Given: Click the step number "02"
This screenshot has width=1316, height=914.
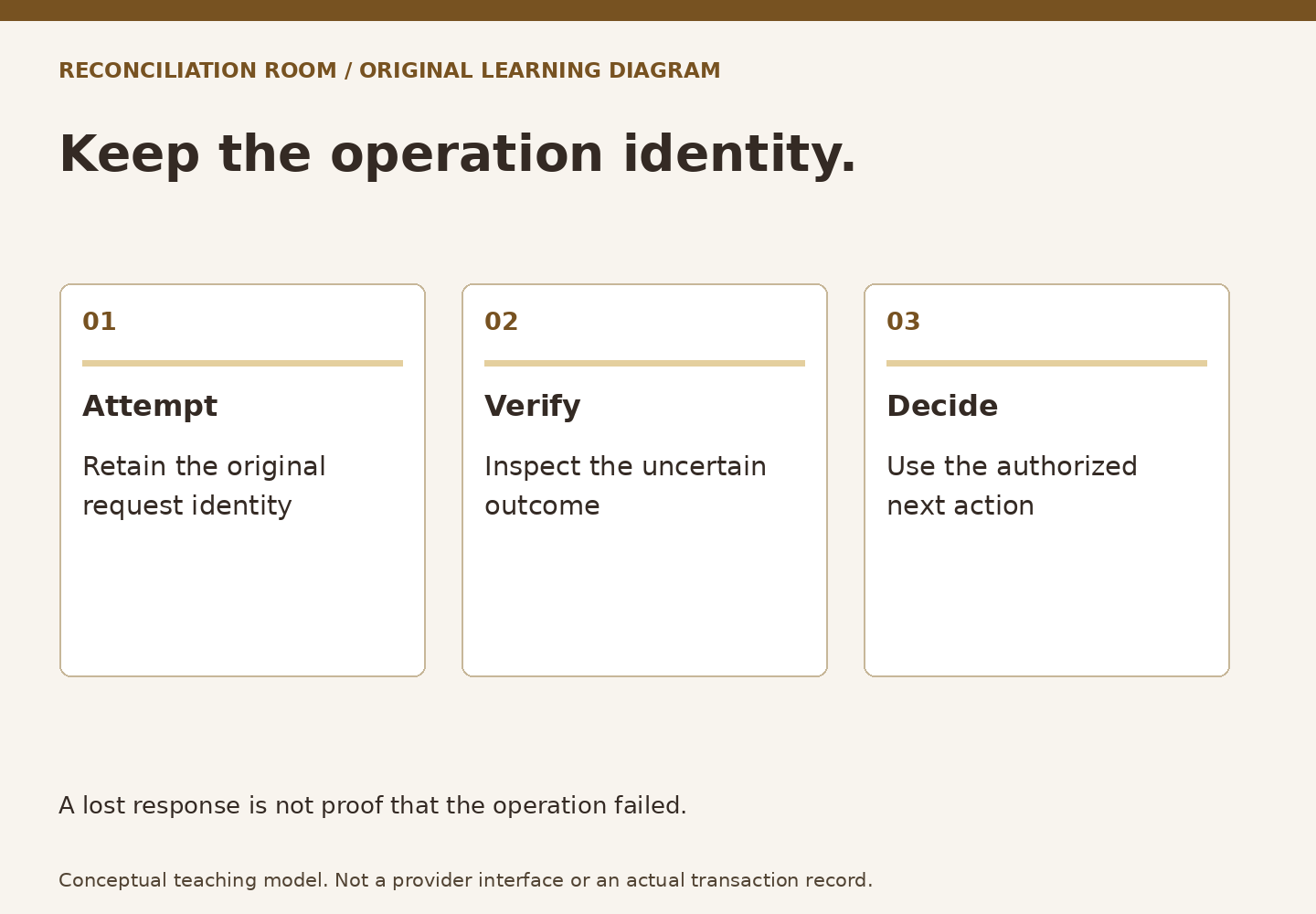Looking at the screenshot, I should (x=502, y=322).
